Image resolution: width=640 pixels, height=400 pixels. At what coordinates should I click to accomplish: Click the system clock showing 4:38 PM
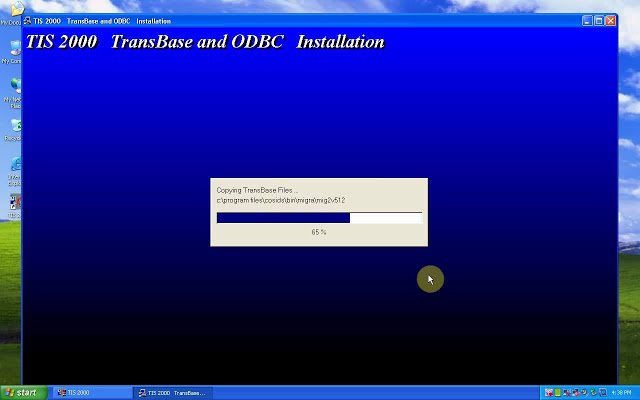click(621, 393)
